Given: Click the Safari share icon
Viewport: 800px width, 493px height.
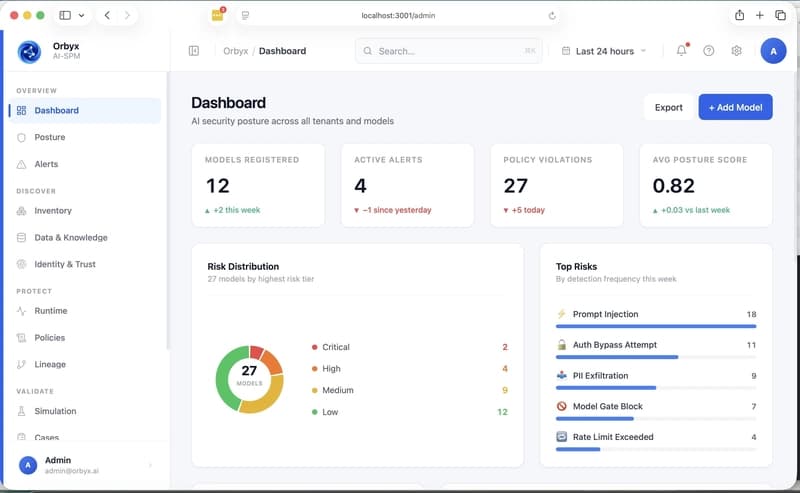Looking at the screenshot, I should click(x=739, y=15).
